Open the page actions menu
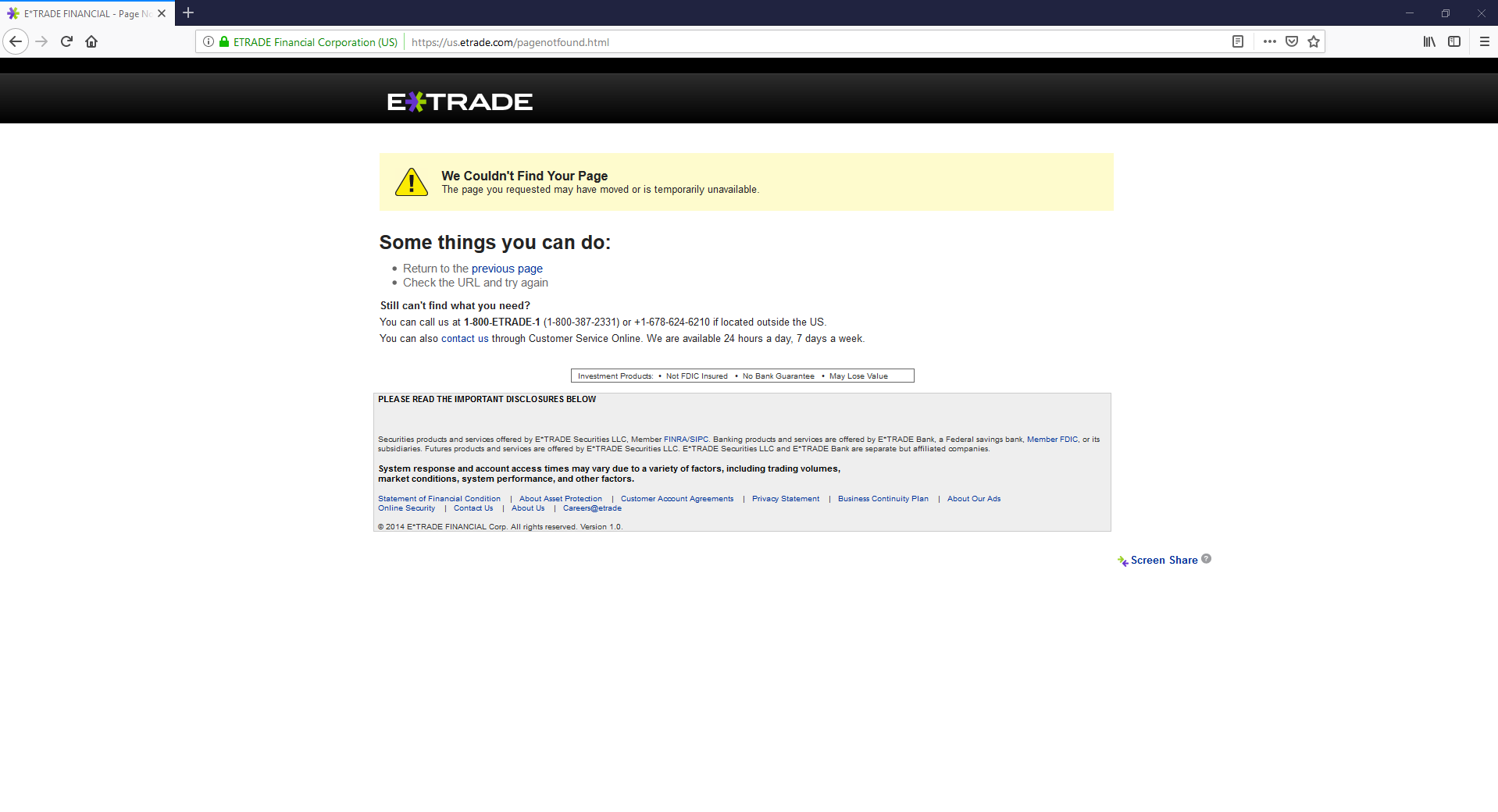 pos(1269,41)
